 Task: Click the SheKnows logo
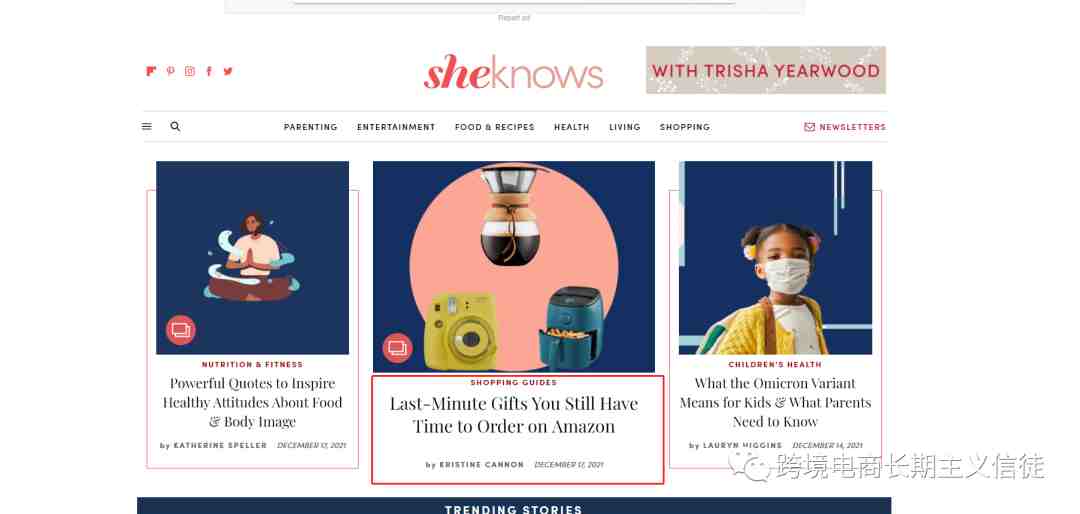click(x=513, y=72)
